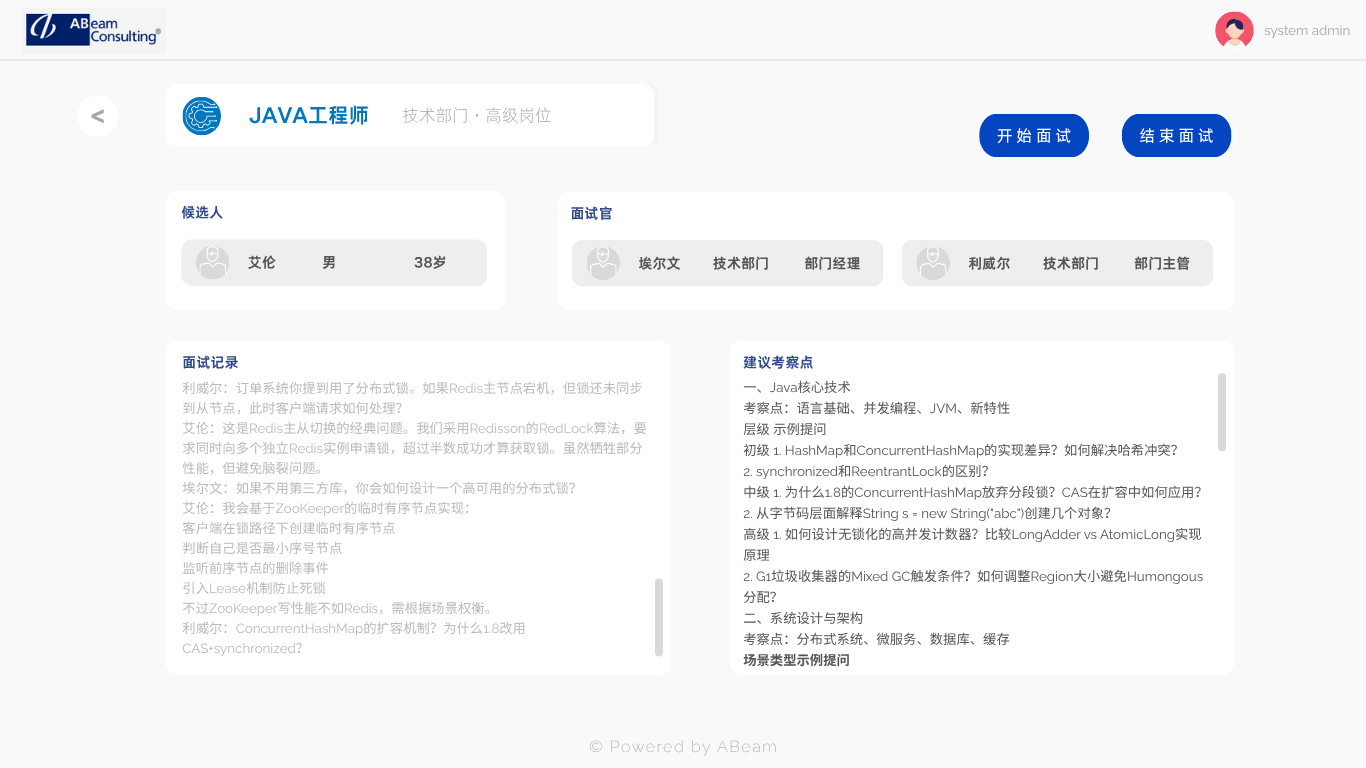Click 艾伦's answer about Redis主从切换
Screen dimensions: 1366x768
point(414,448)
